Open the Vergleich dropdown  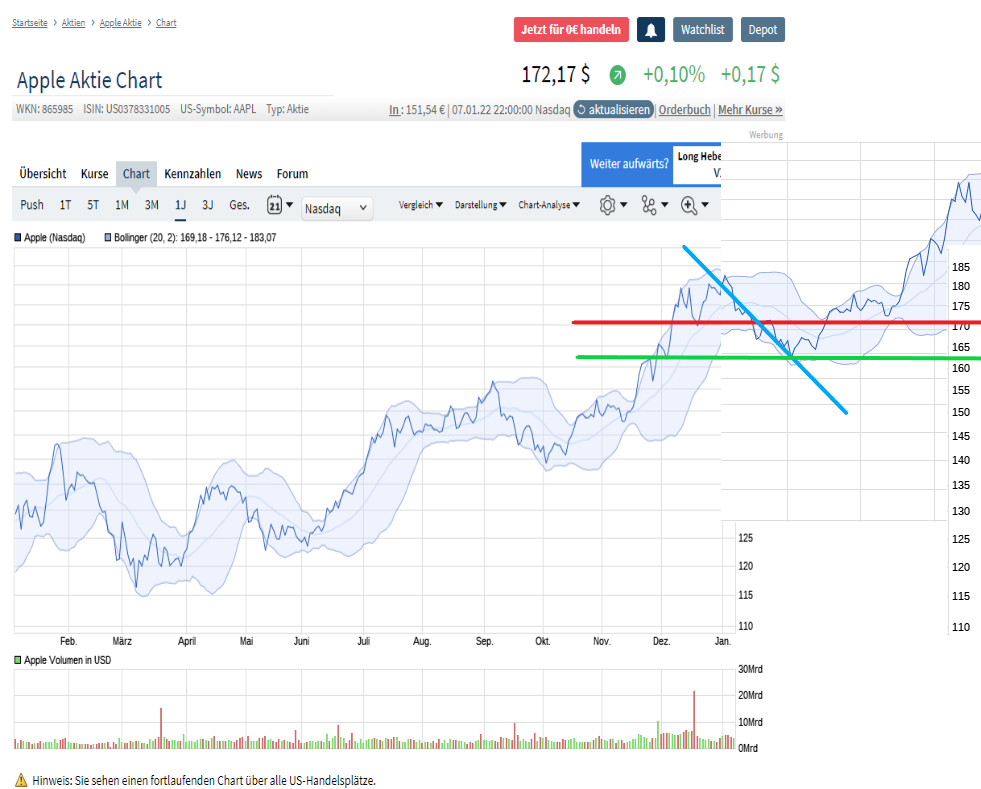(x=420, y=204)
